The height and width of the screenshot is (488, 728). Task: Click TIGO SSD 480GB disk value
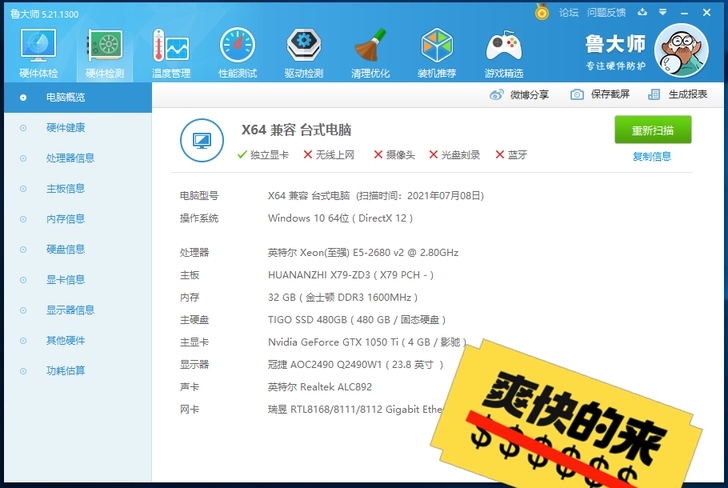point(357,319)
